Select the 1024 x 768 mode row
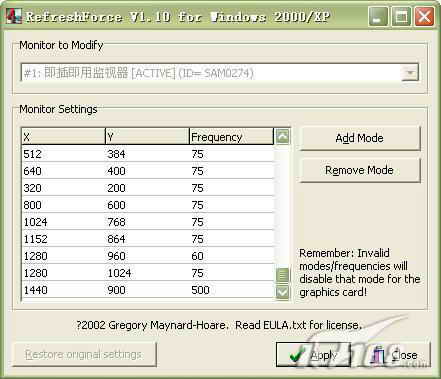The image size is (441, 379). [x=148, y=222]
